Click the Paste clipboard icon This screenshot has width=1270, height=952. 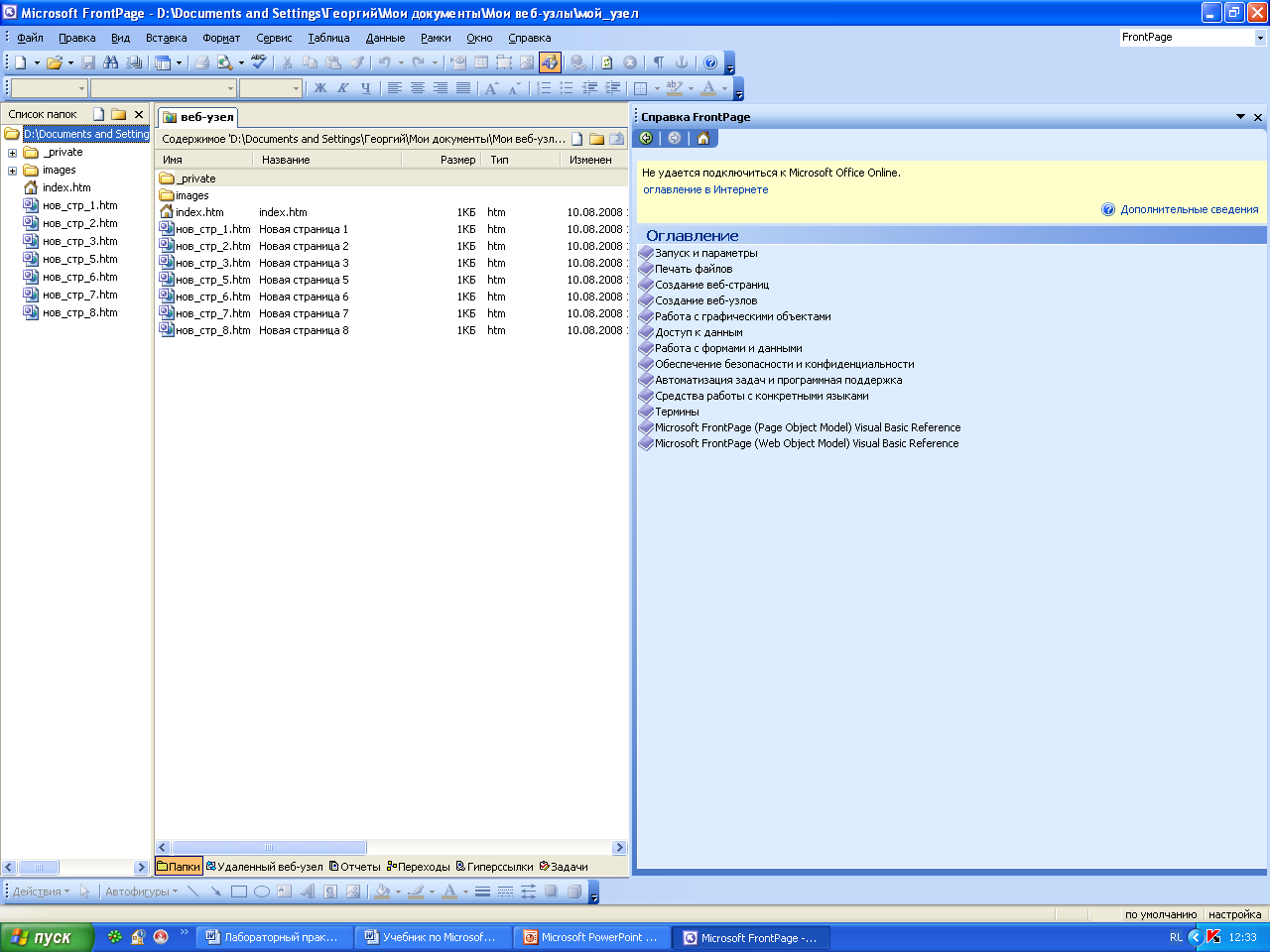point(333,62)
